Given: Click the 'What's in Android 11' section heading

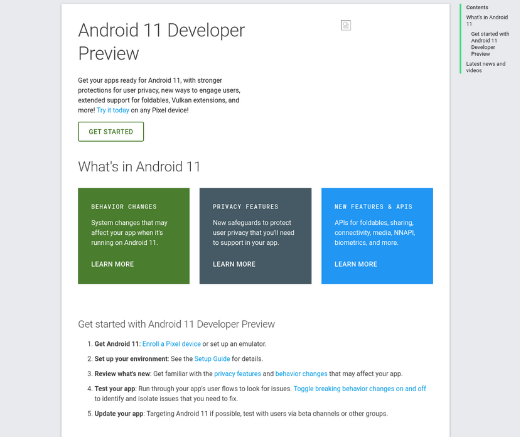Looking at the screenshot, I should pos(139,167).
